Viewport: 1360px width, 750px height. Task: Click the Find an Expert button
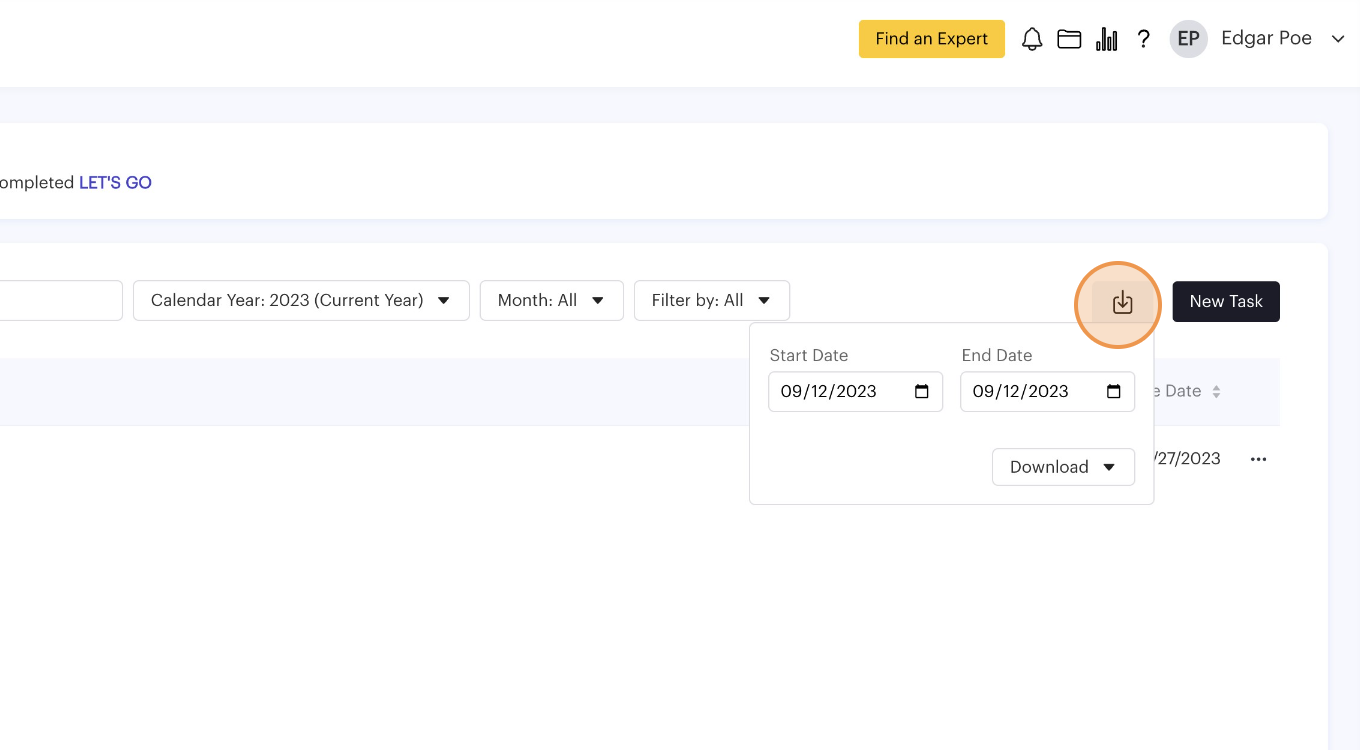[x=931, y=39]
